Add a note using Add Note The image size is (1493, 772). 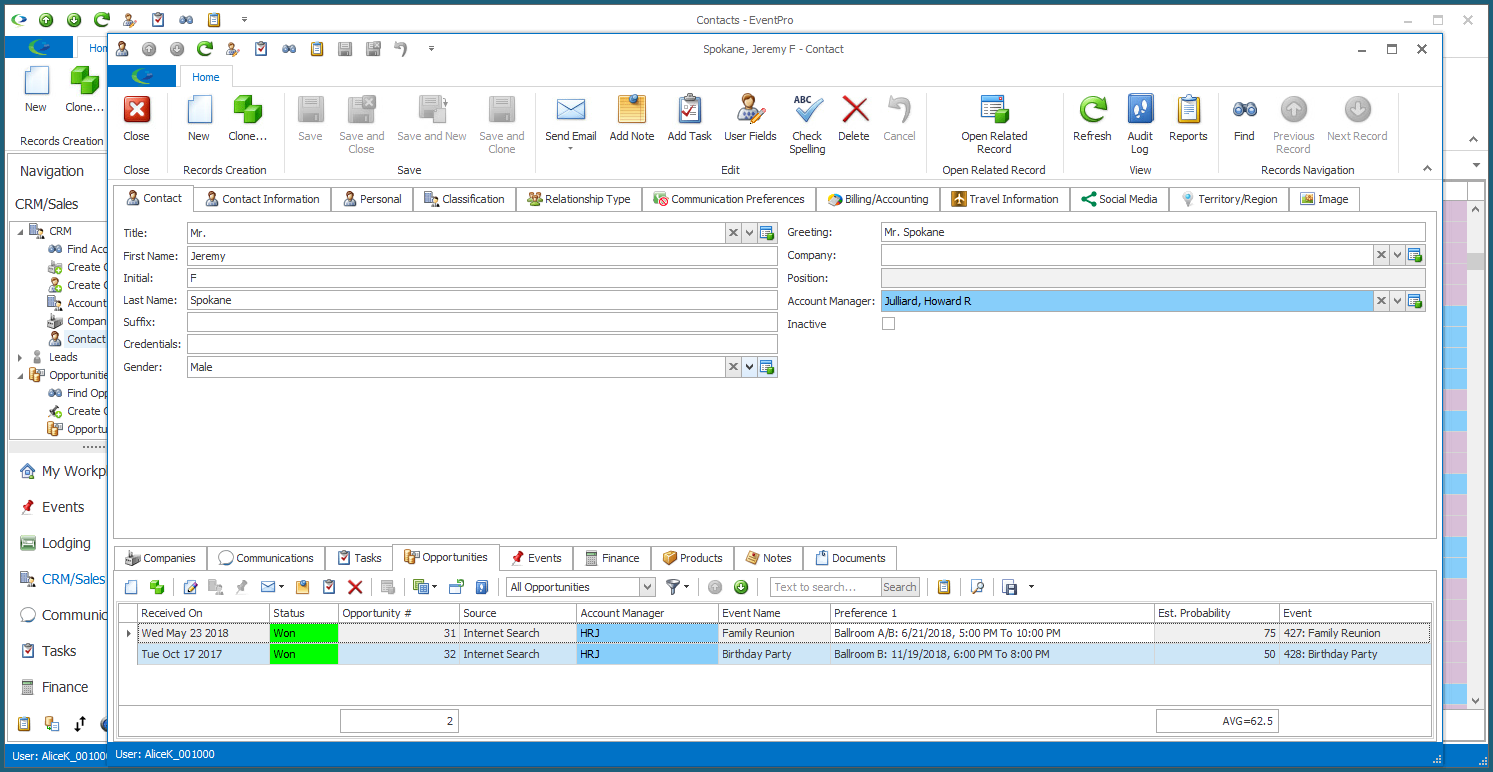point(632,119)
